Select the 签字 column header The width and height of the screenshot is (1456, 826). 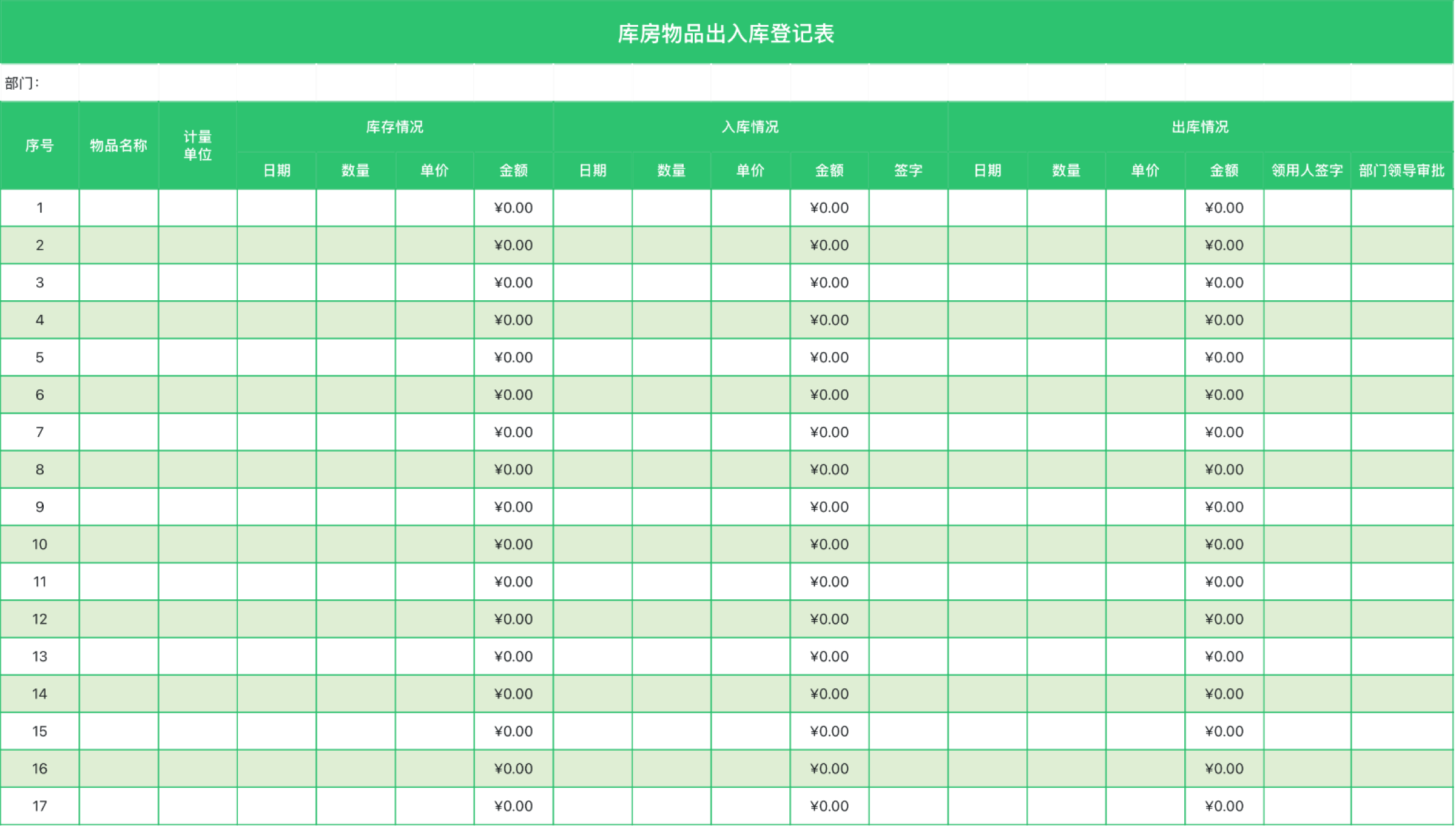pos(909,171)
